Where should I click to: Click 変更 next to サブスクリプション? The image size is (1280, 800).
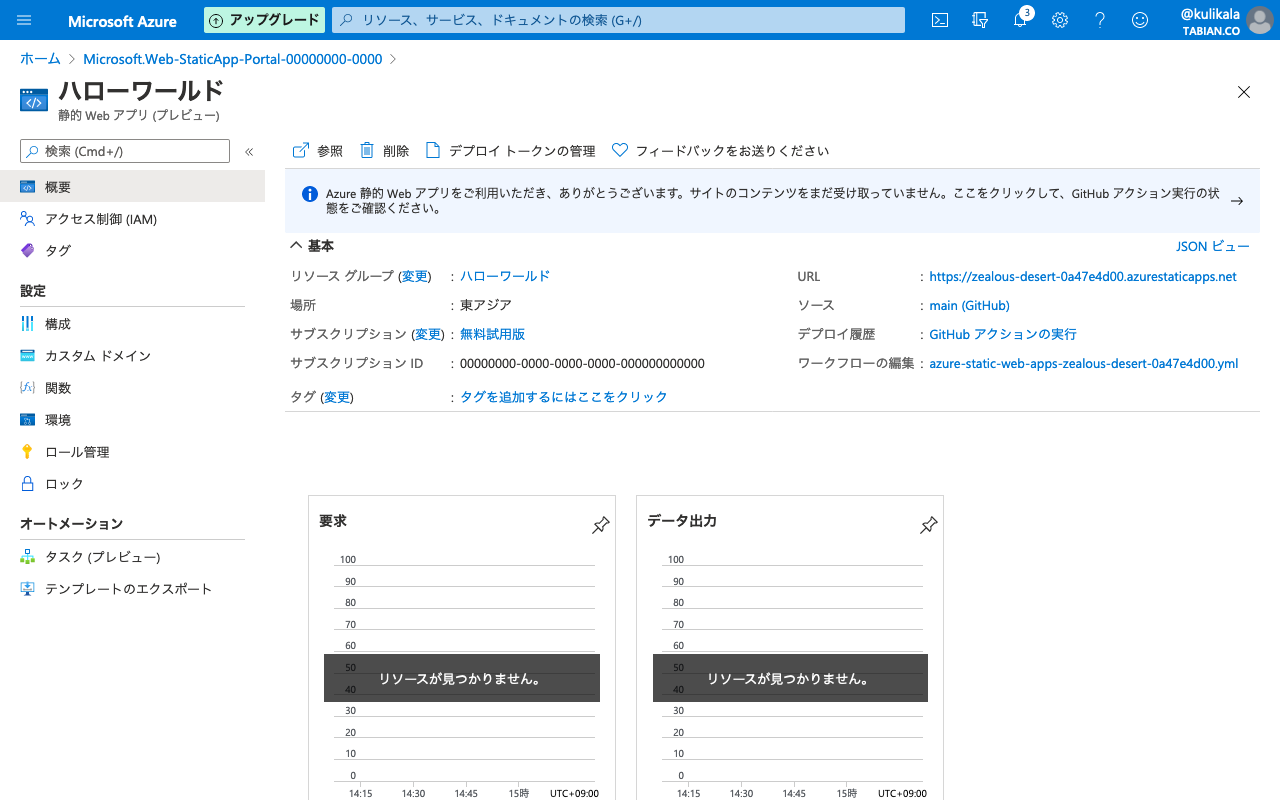click(x=428, y=334)
